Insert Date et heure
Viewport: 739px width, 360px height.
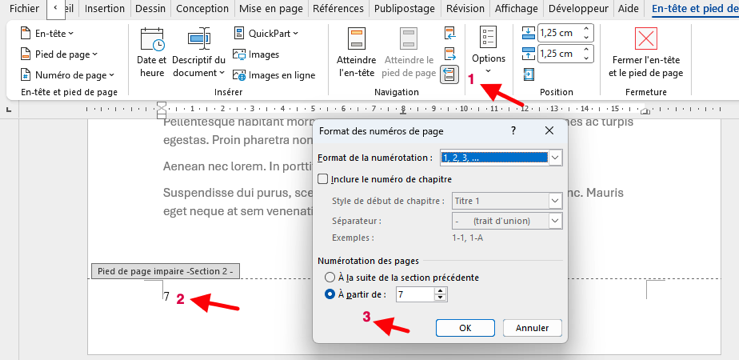coord(152,53)
